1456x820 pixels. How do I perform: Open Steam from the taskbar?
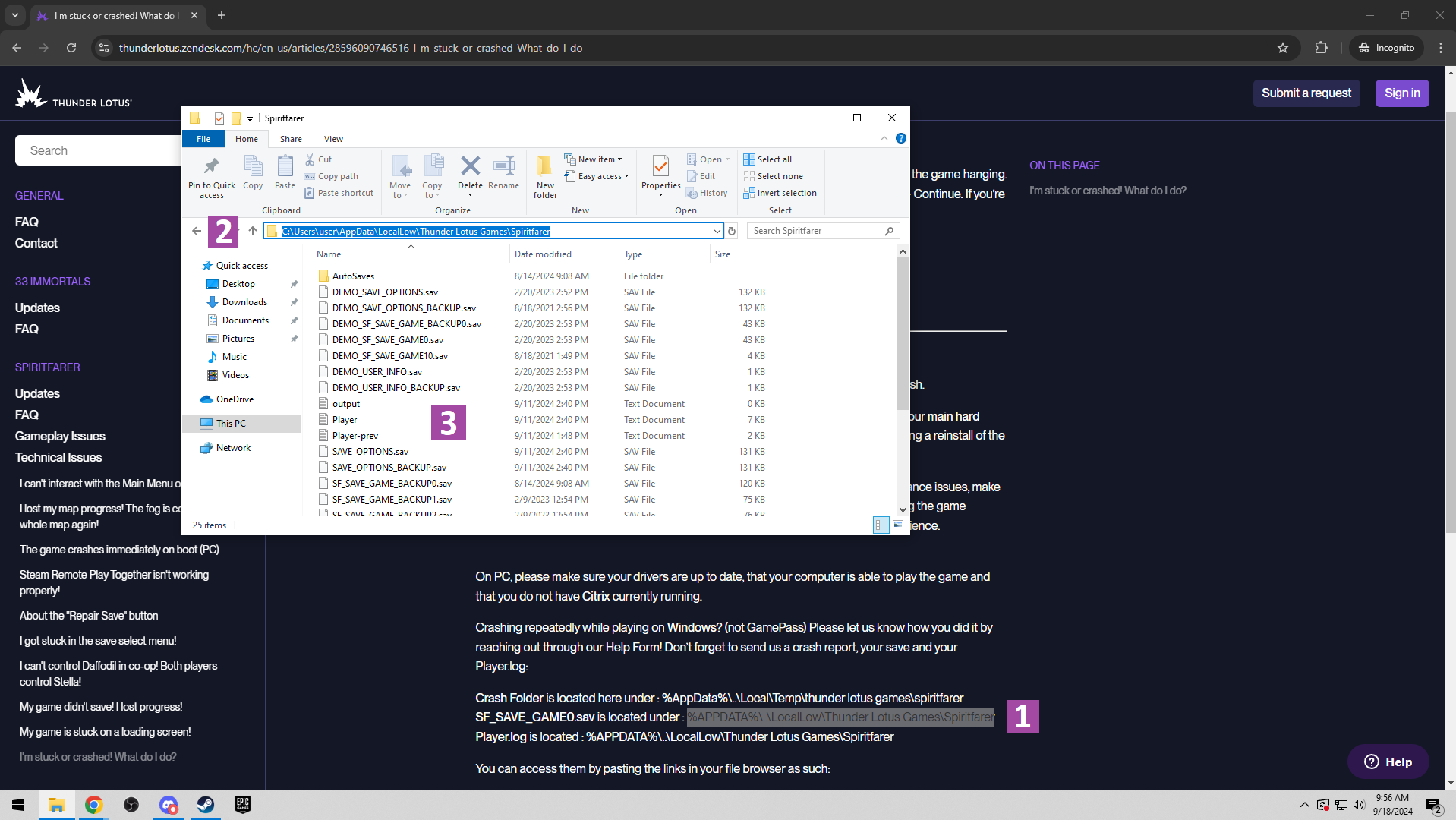point(205,805)
